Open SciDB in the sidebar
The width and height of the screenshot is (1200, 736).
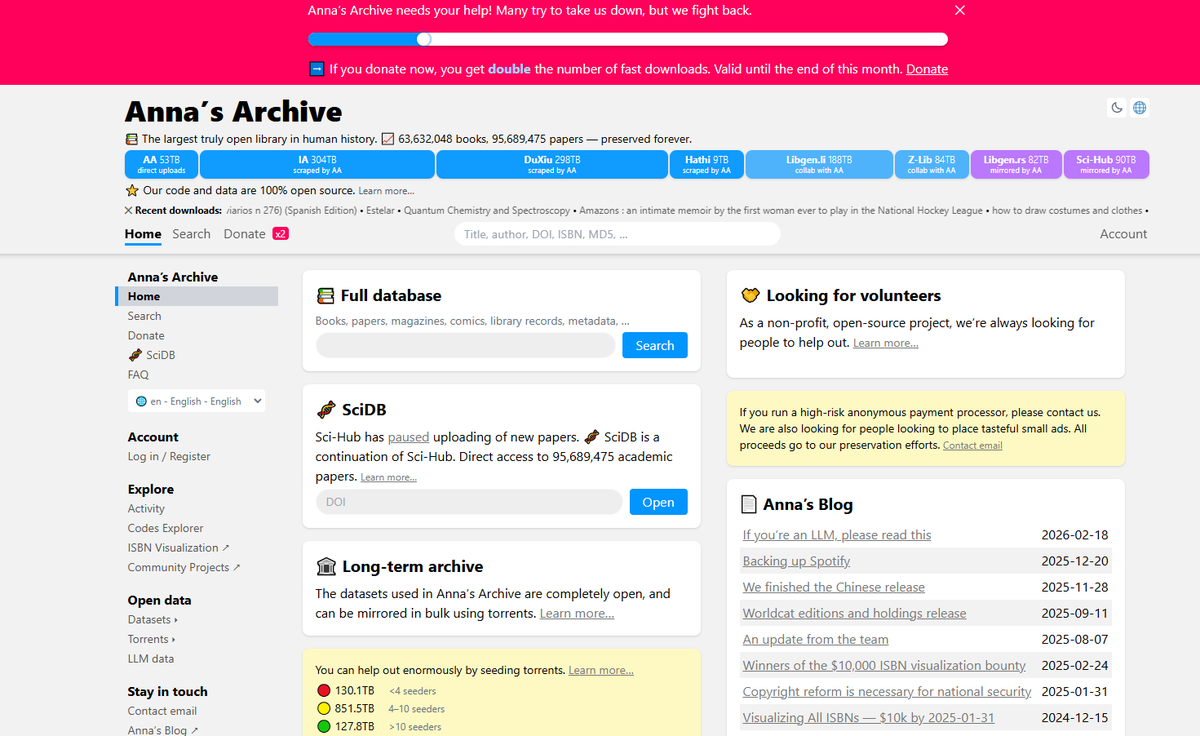click(x=152, y=355)
